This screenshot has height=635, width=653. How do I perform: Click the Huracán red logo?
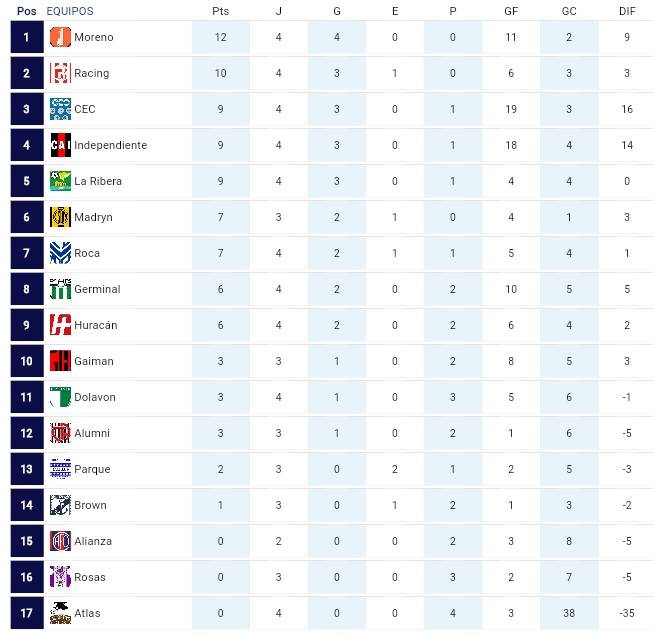click(x=60, y=325)
